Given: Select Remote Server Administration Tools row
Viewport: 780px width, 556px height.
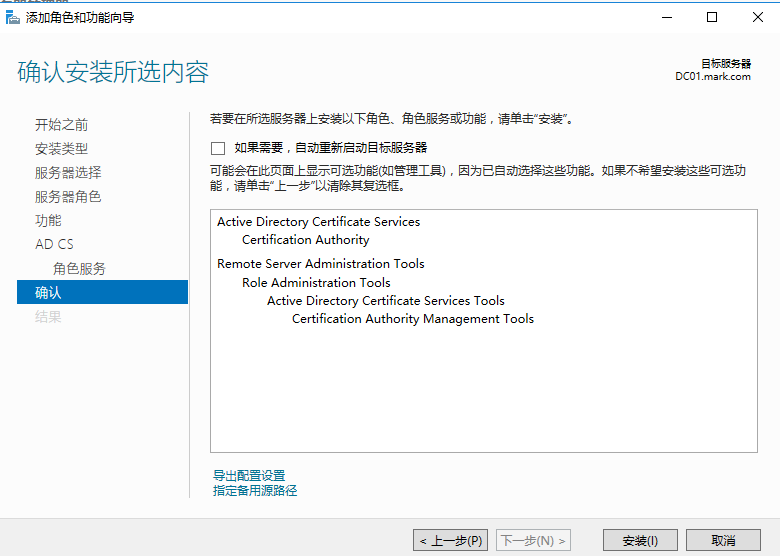Looking at the screenshot, I should click(x=321, y=264).
